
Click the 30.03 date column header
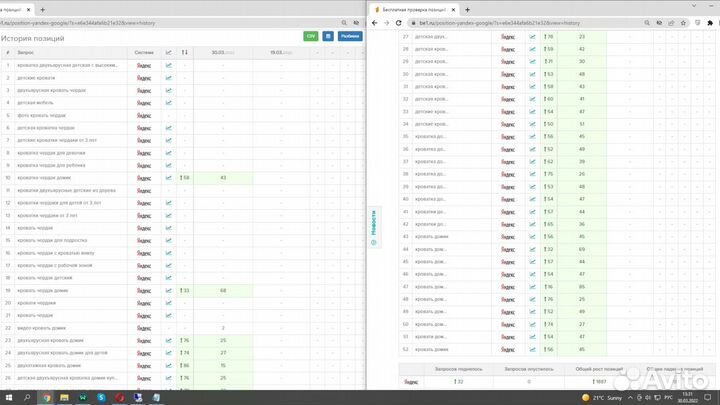[x=217, y=52]
